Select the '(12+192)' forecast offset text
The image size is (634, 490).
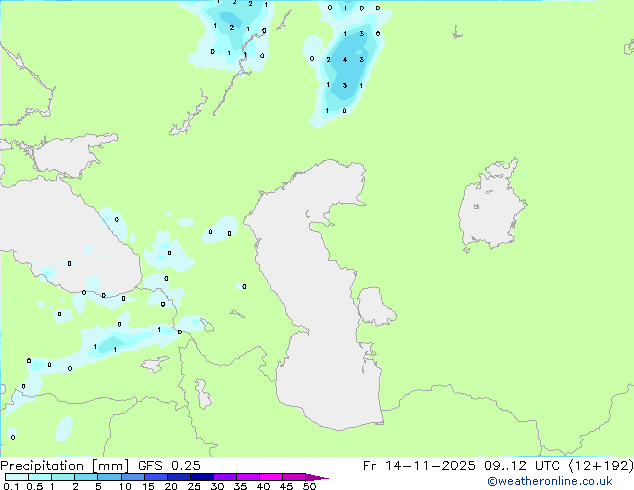(x=601, y=466)
